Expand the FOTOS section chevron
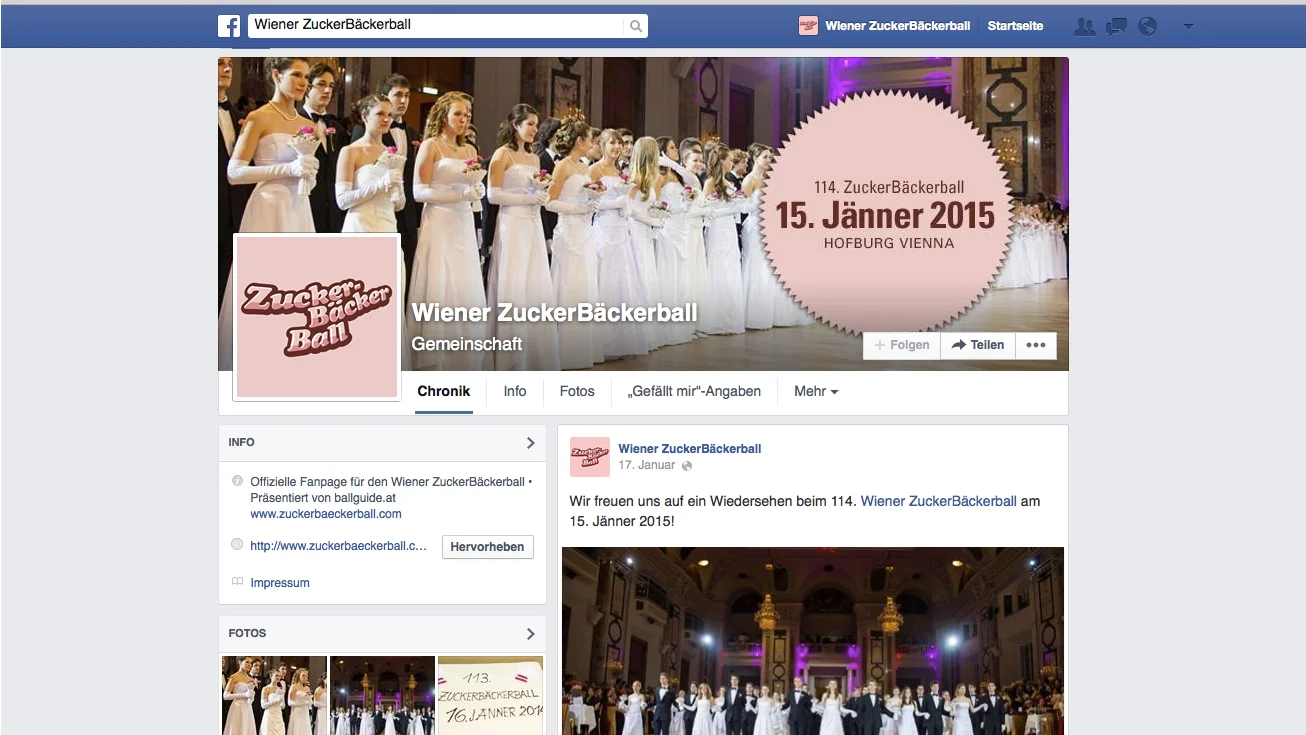 pos(530,633)
